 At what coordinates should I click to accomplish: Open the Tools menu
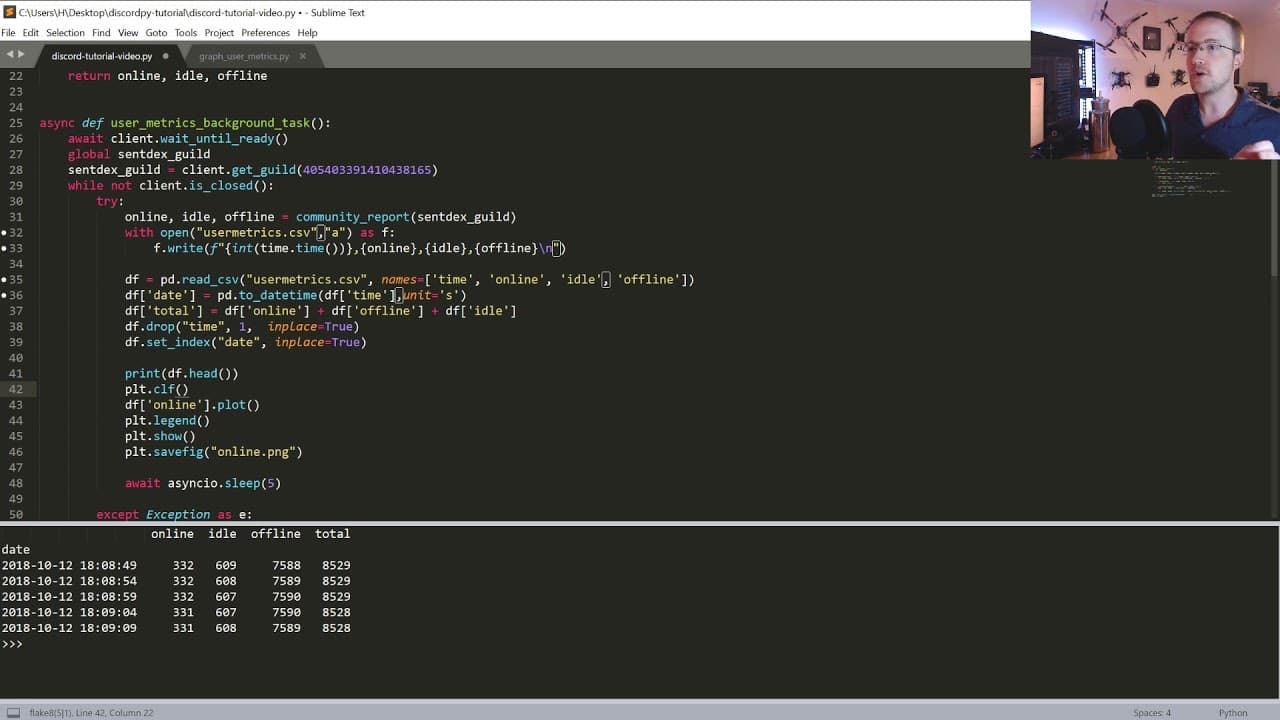(x=186, y=33)
